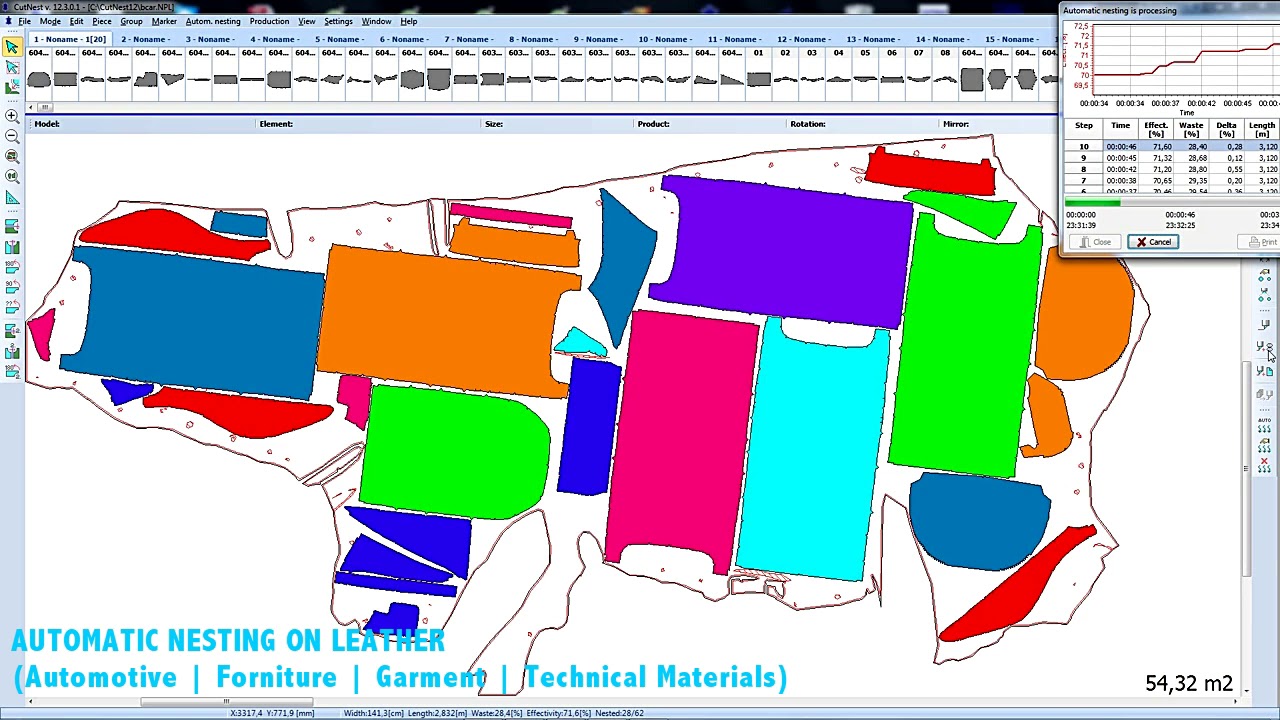Image resolution: width=1280 pixels, height=720 pixels.
Task: Select the arrow pointer tool
Action: pos(12,46)
